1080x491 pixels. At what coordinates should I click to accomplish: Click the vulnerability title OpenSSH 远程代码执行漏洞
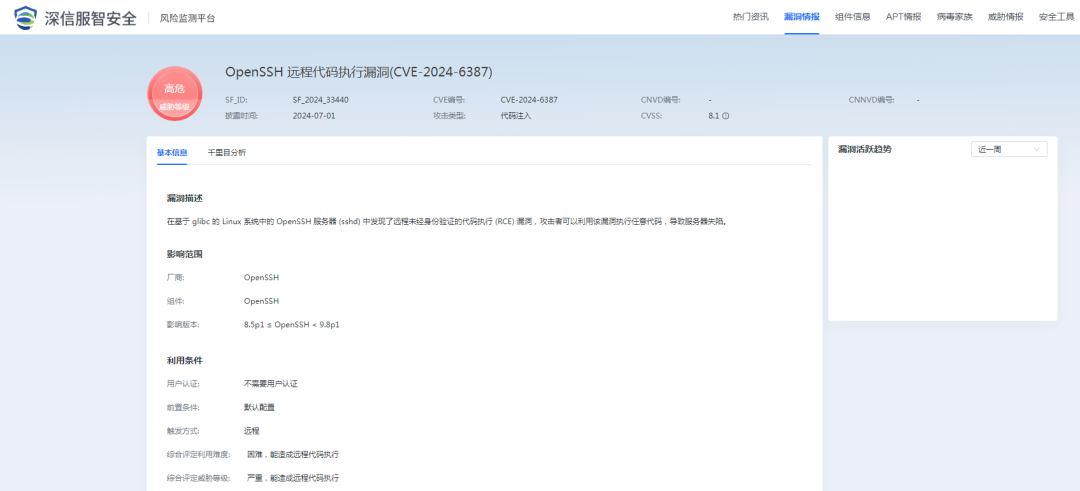click(359, 72)
